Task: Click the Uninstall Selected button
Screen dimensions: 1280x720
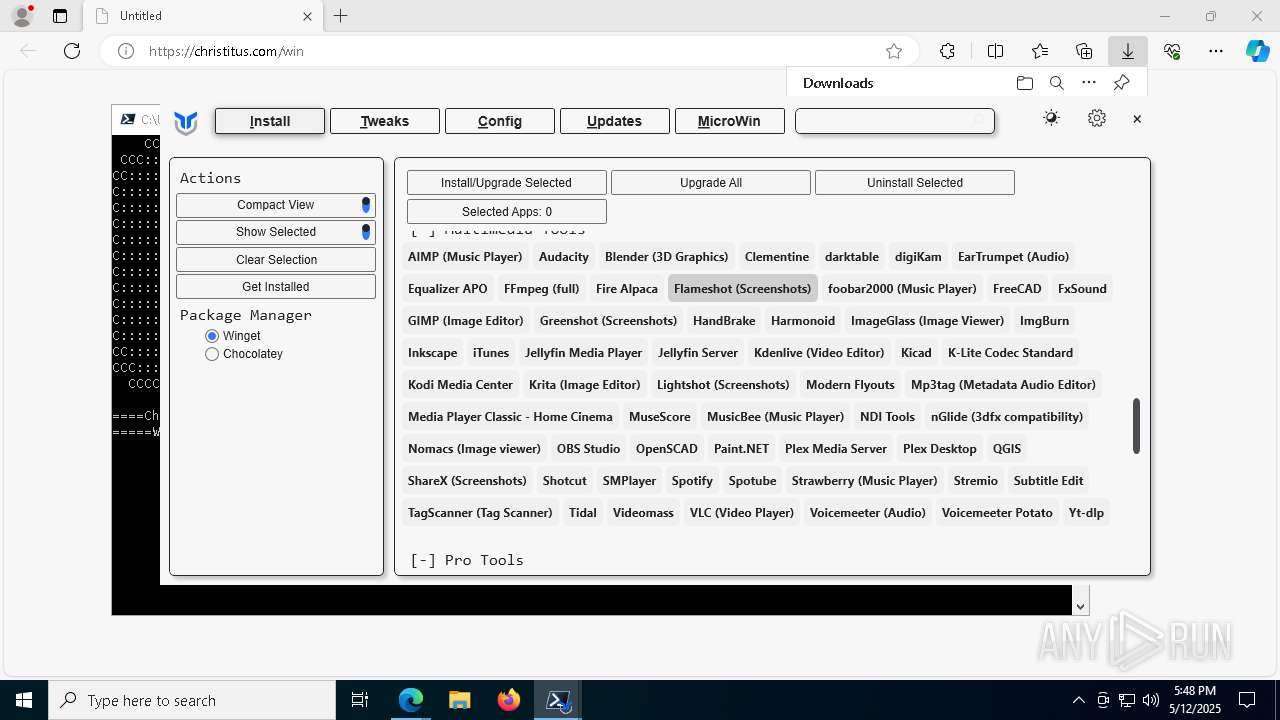Action: coord(915,183)
